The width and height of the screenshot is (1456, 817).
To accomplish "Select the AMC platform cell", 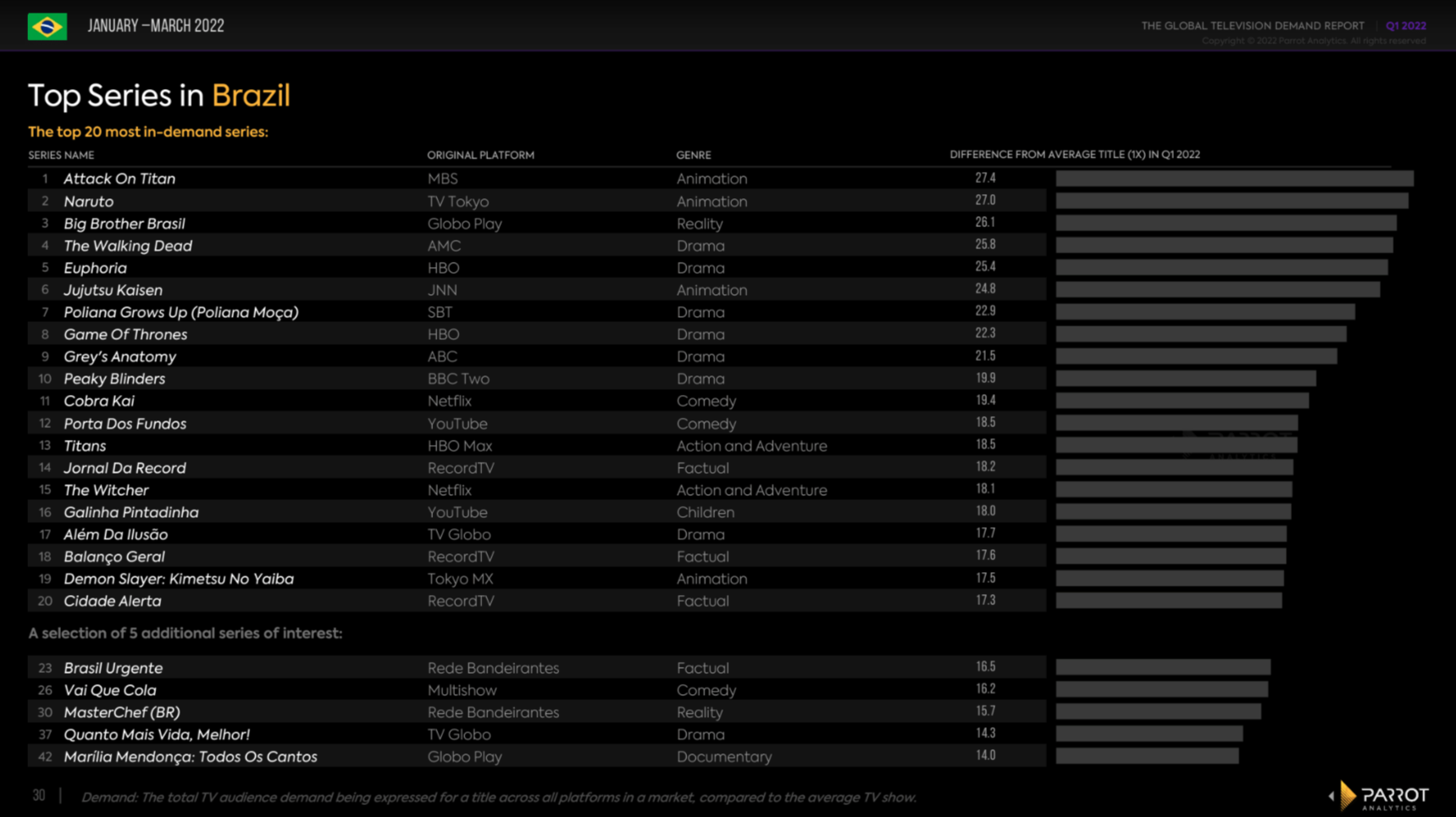I will (x=444, y=246).
